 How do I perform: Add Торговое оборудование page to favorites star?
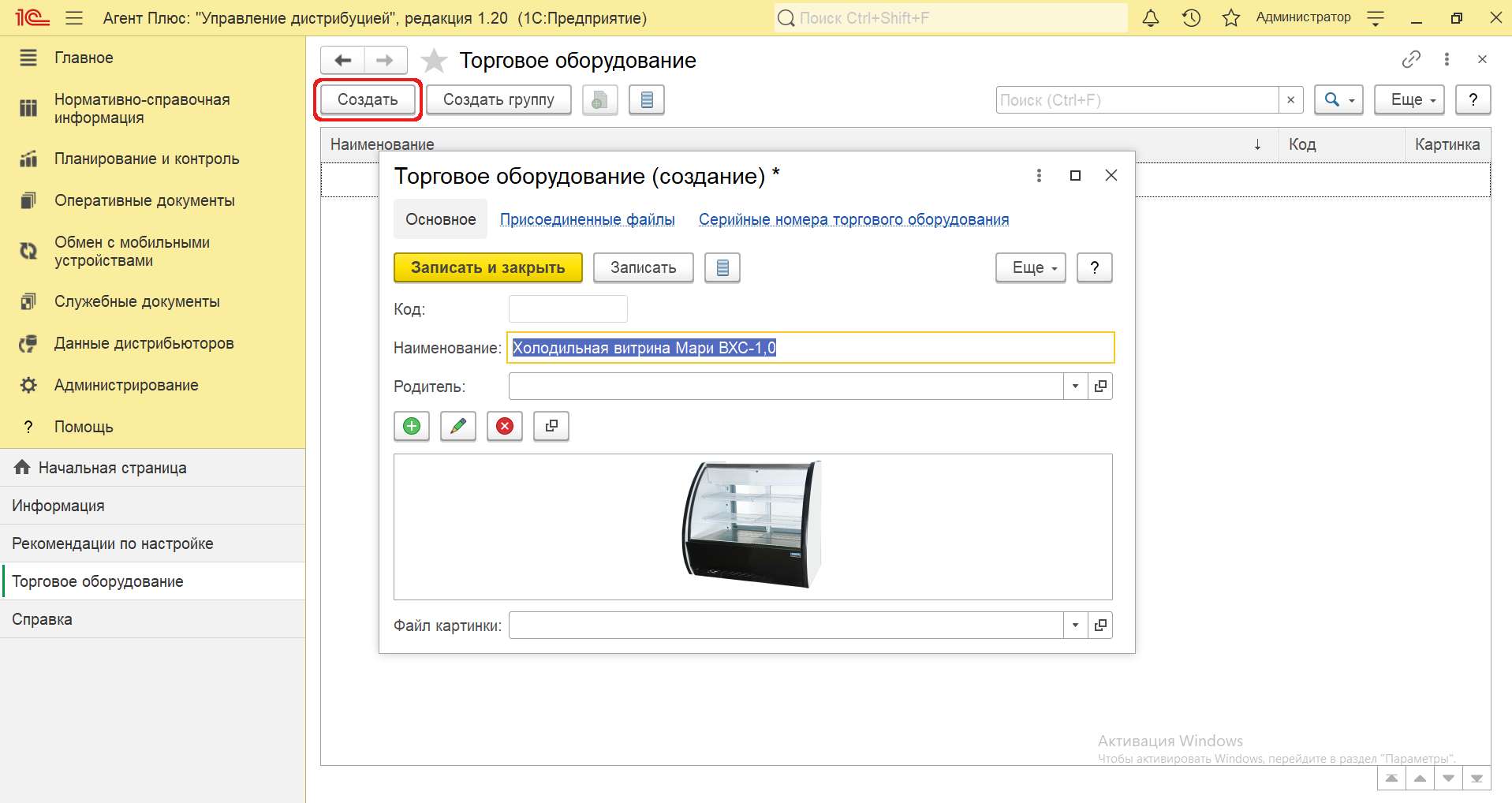434,61
